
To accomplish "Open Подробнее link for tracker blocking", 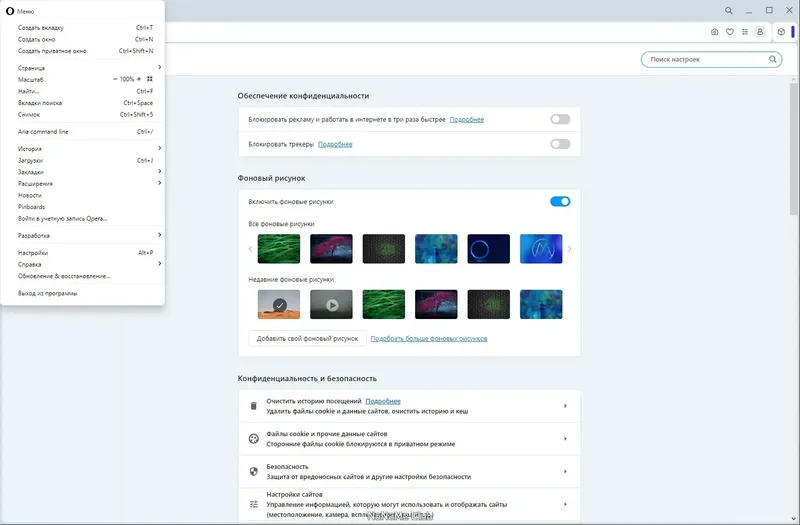I will pos(335,144).
